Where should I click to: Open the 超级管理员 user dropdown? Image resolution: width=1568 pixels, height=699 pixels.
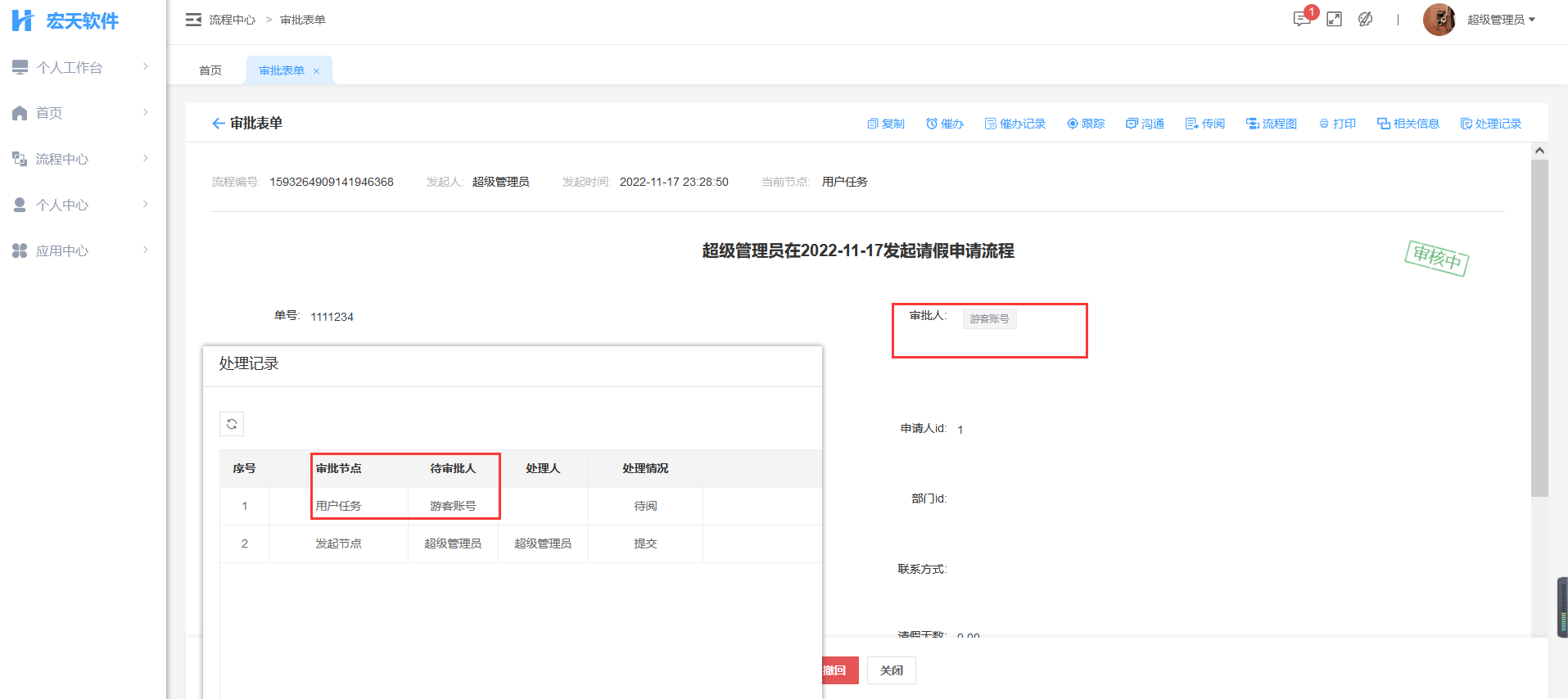[1500, 20]
